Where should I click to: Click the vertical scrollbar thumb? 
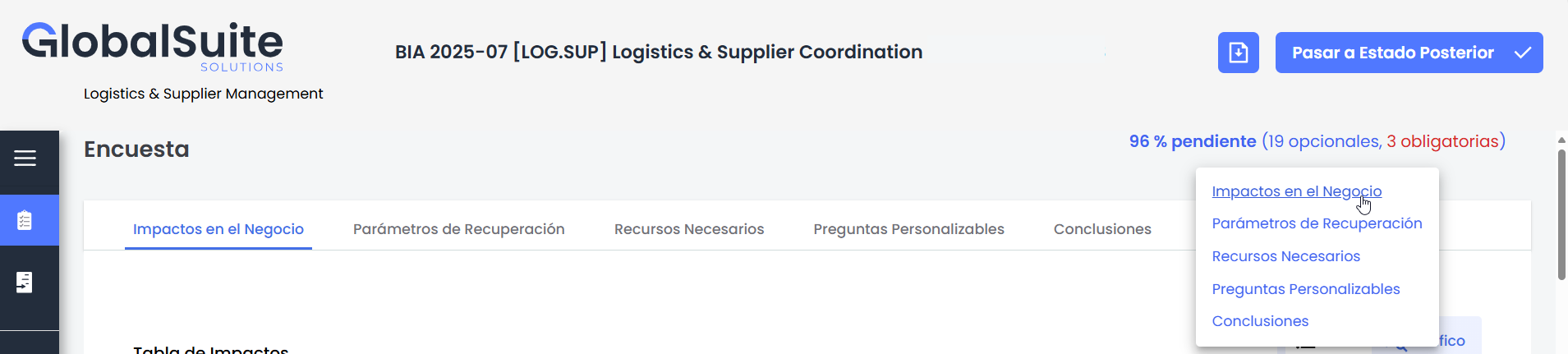point(1561,214)
